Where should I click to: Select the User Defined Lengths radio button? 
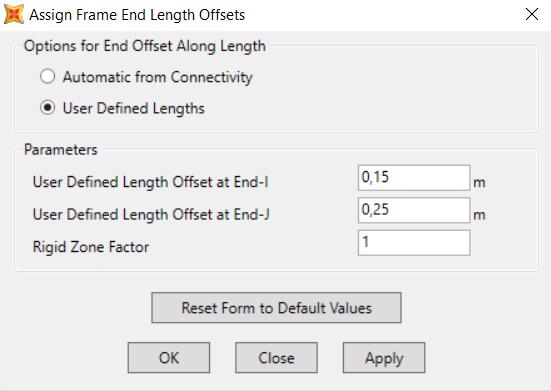47,107
